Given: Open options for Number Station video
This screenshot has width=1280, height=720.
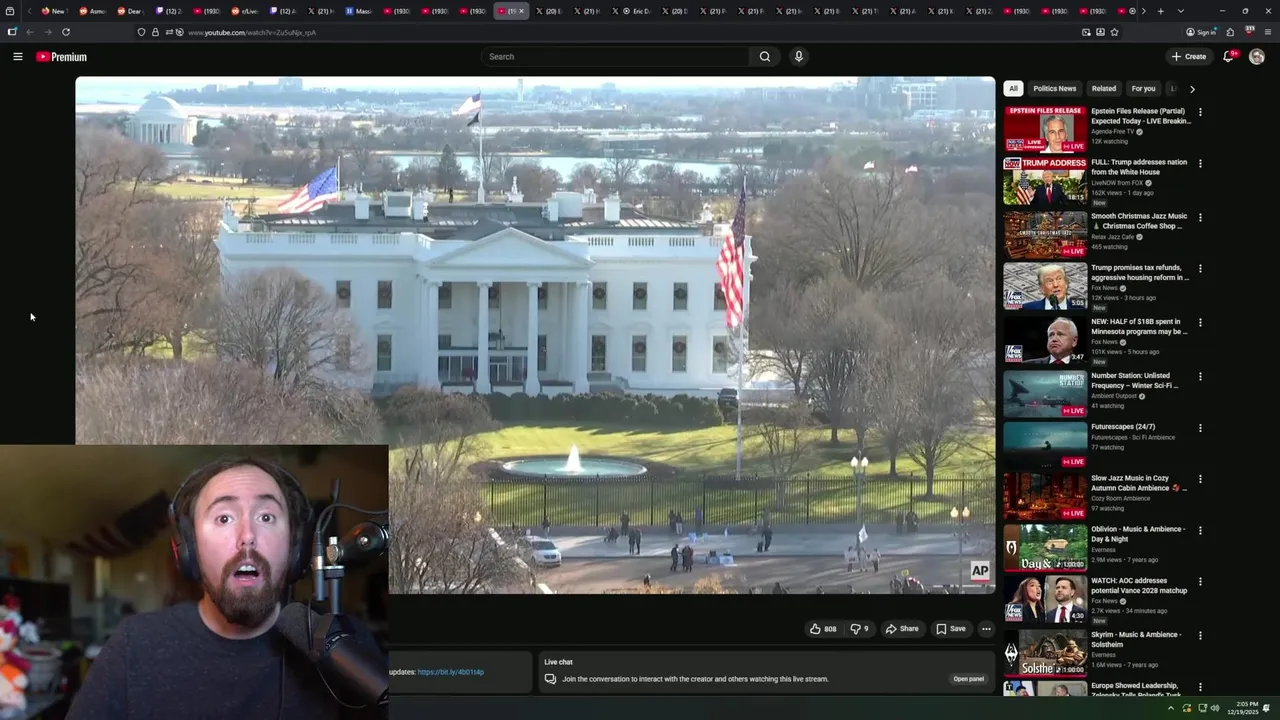Looking at the screenshot, I should pyautogui.click(x=1200, y=377).
